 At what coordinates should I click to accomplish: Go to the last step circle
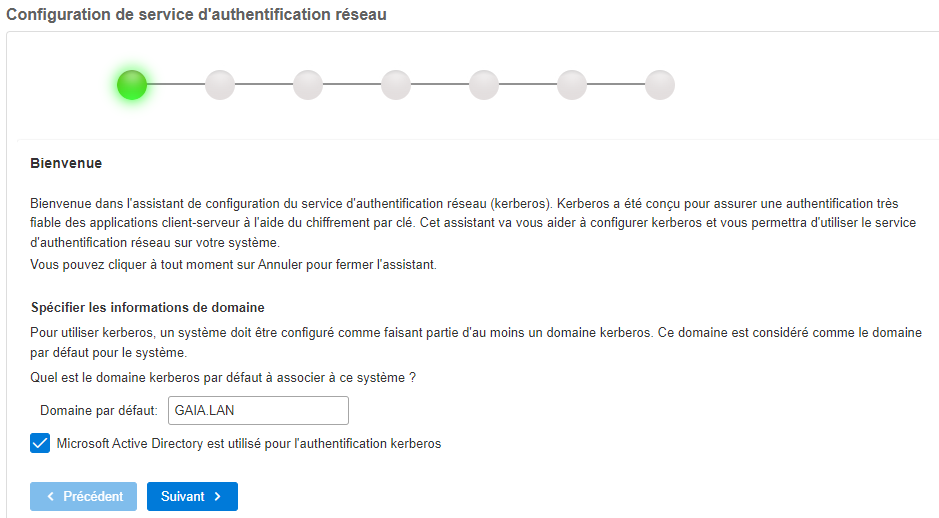[660, 84]
